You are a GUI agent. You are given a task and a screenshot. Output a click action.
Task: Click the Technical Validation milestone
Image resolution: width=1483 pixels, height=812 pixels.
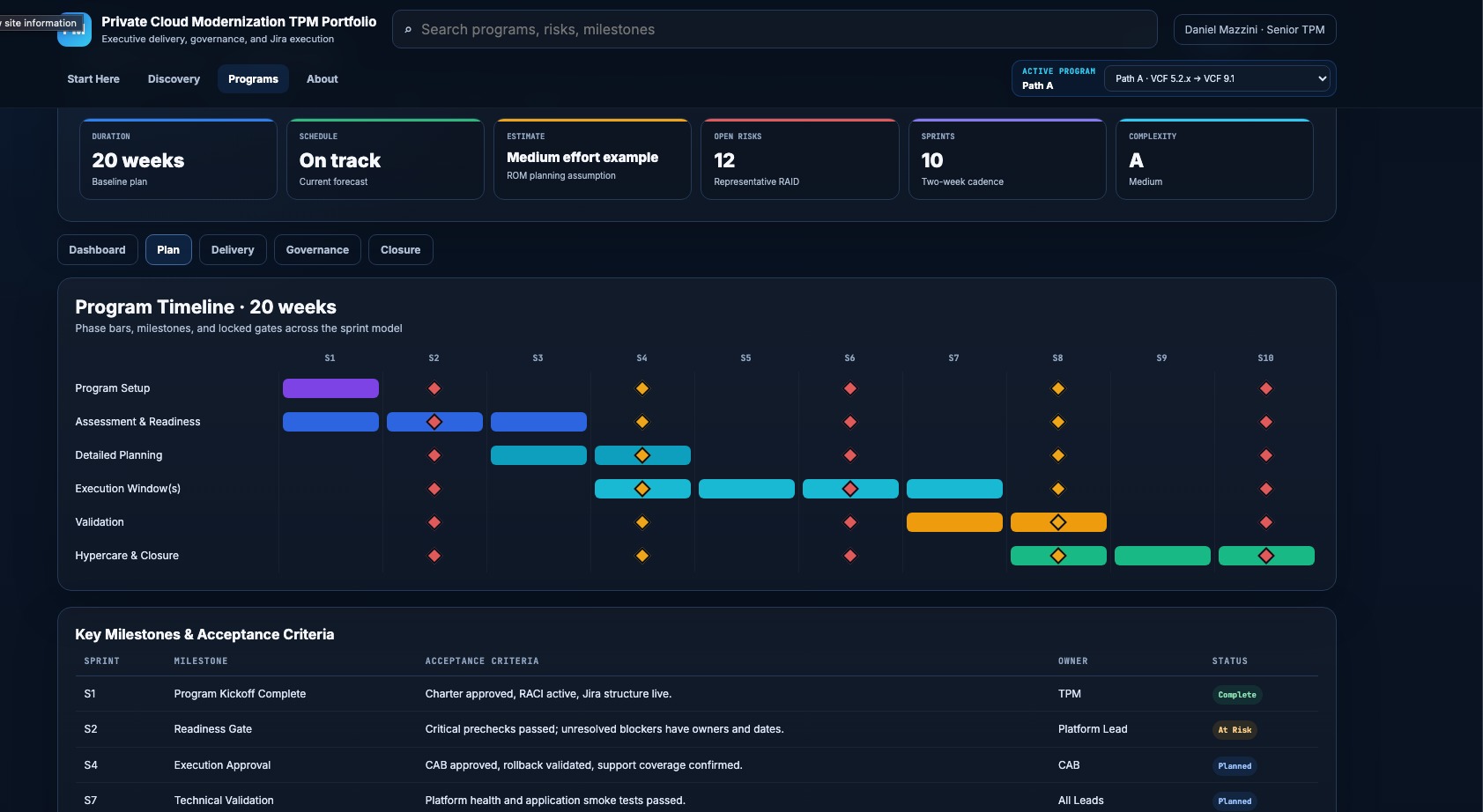coord(224,801)
